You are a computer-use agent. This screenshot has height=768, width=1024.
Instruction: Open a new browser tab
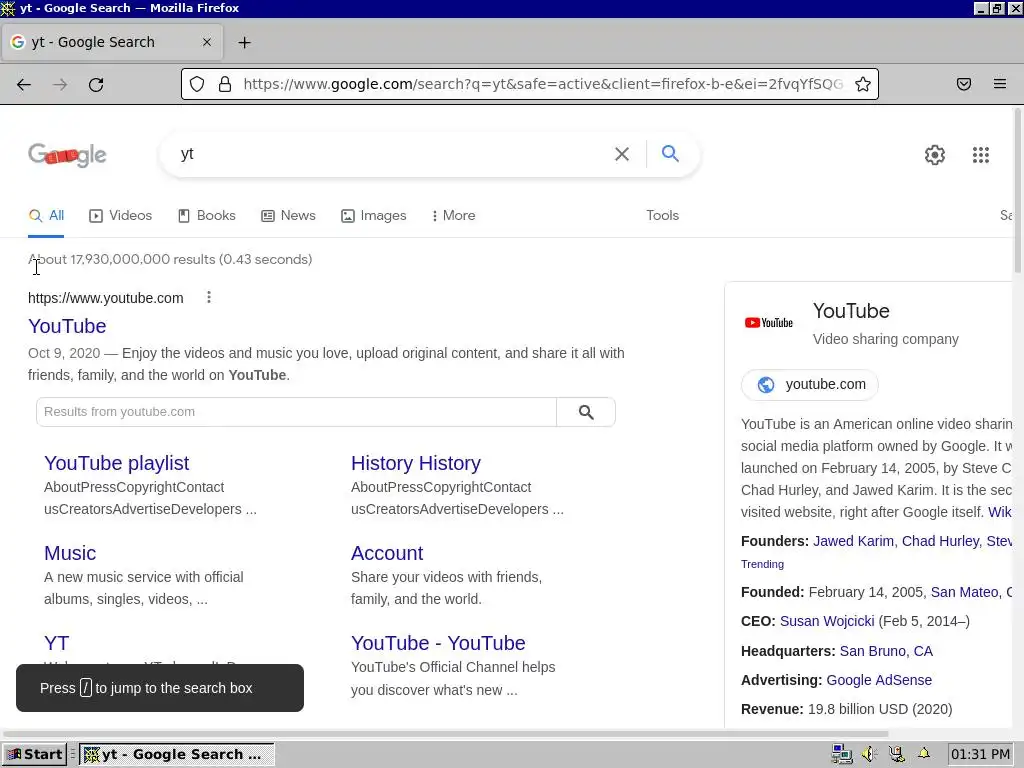(244, 42)
